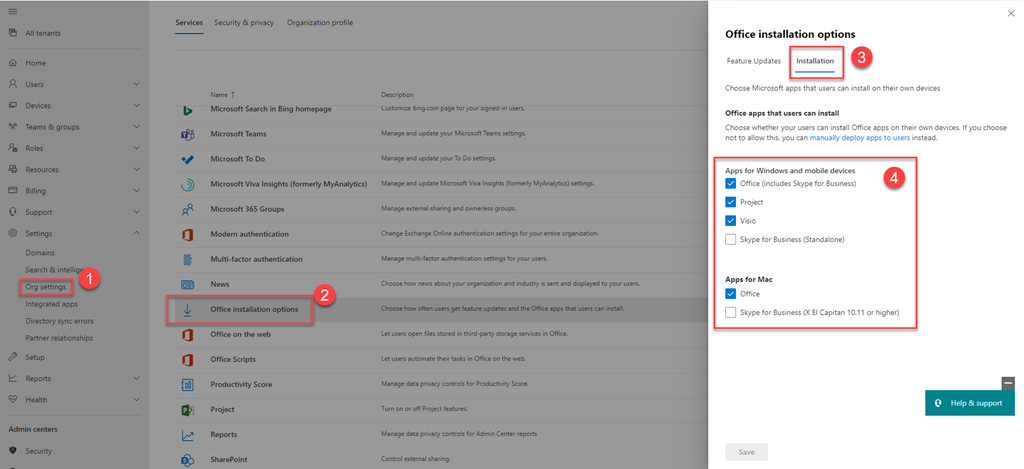The width and height of the screenshot is (1024, 469).
Task: Click the Support headset icon
Action: pyautogui.click(x=12, y=212)
